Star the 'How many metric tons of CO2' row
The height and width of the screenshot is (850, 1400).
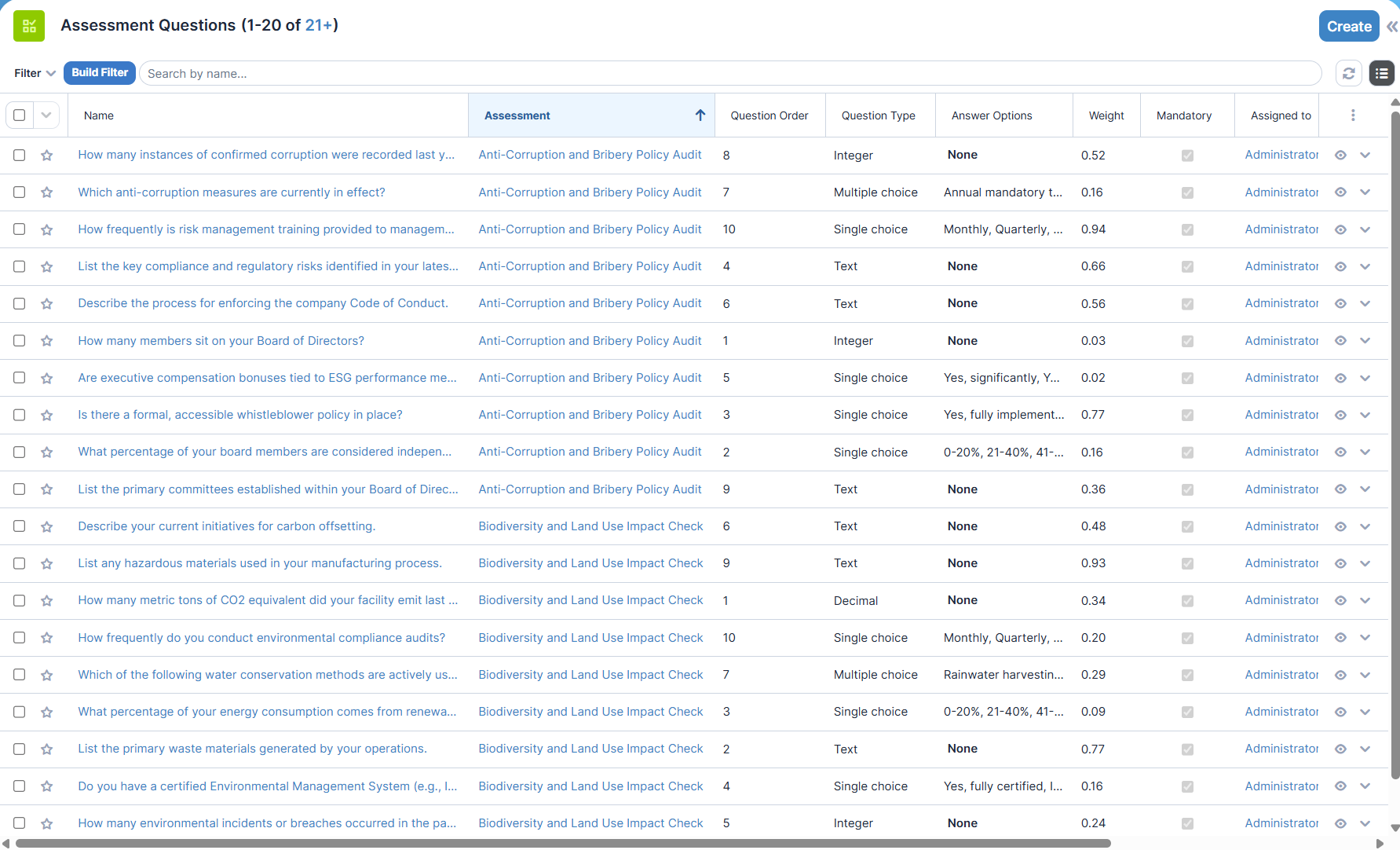pyautogui.click(x=47, y=601)
